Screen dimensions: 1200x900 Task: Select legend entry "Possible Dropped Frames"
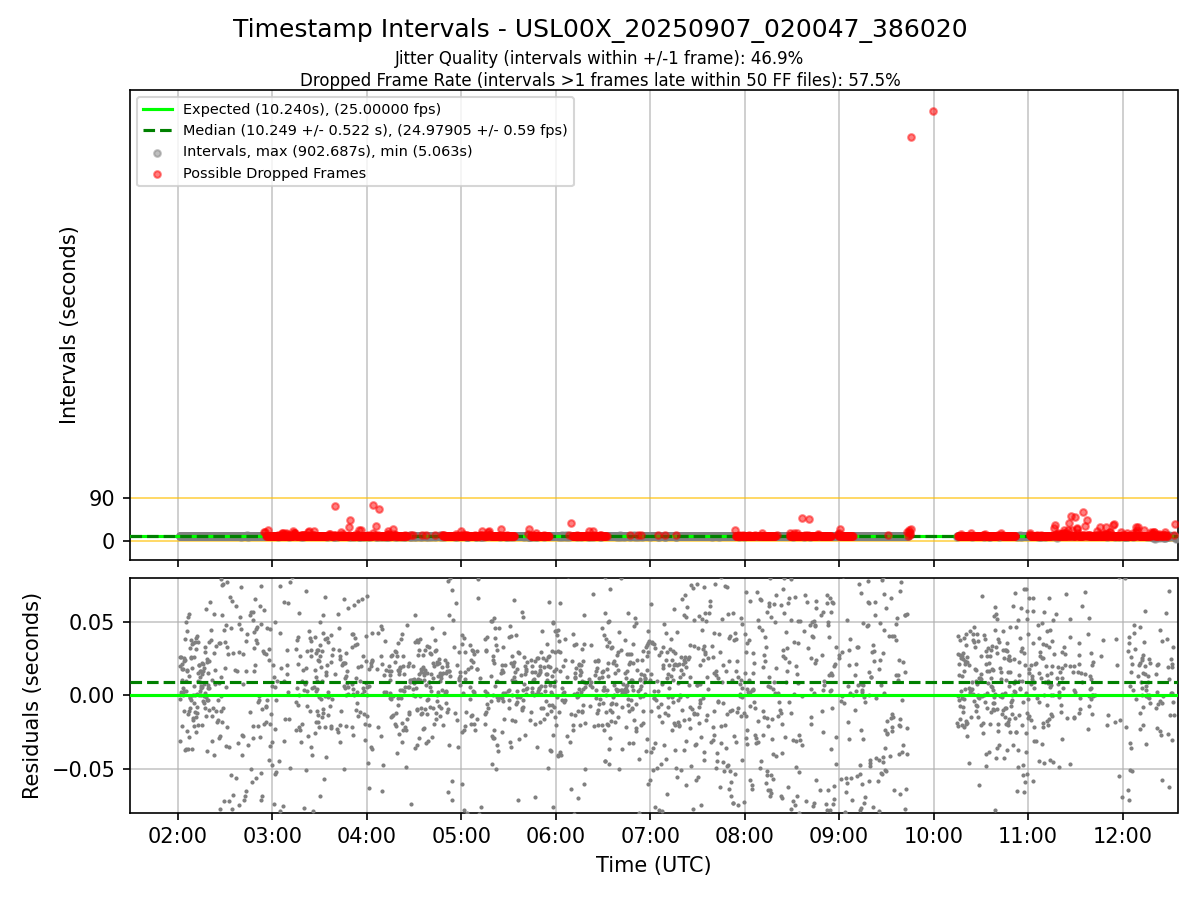tap(274, 173)
